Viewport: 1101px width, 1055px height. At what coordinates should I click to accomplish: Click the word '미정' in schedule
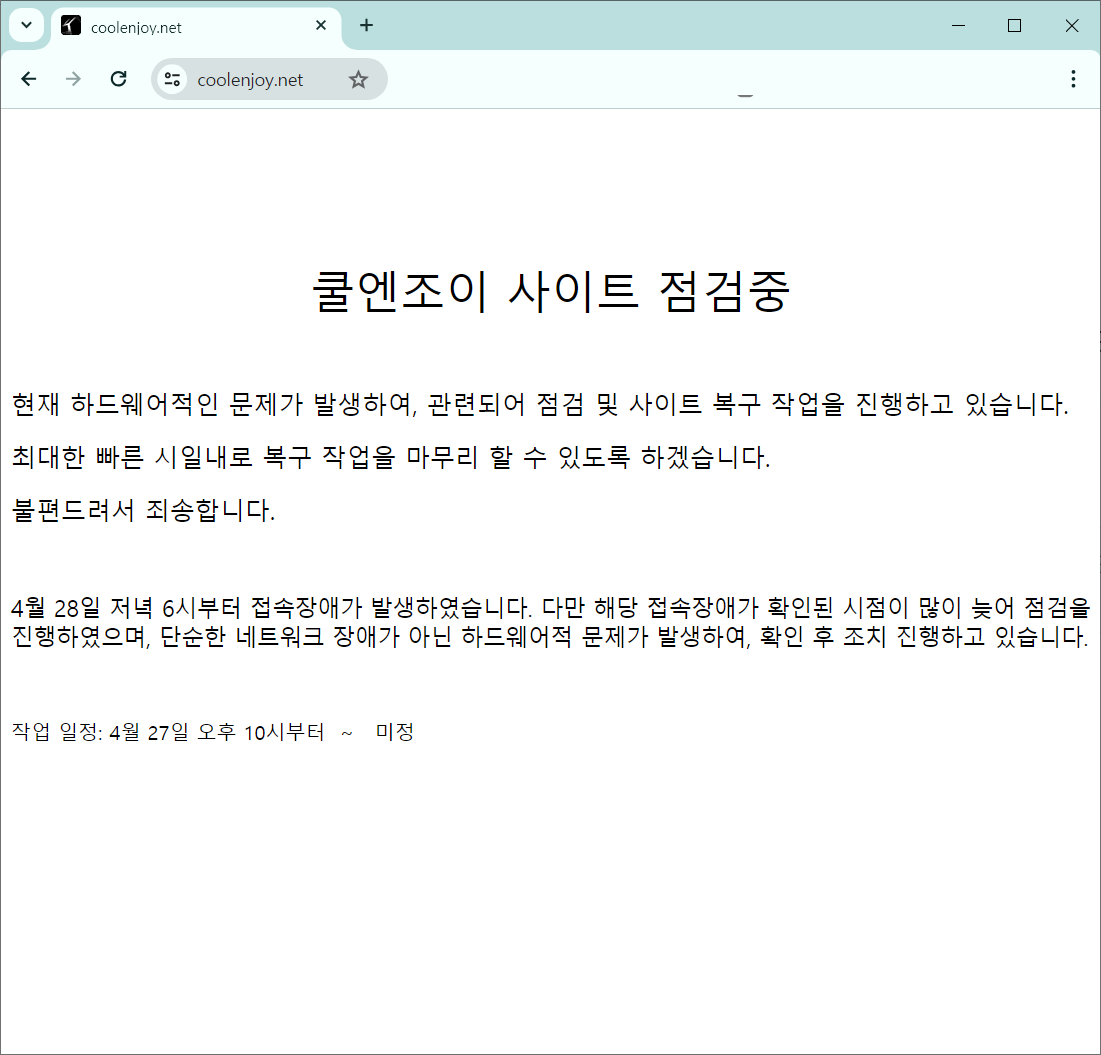395,732
